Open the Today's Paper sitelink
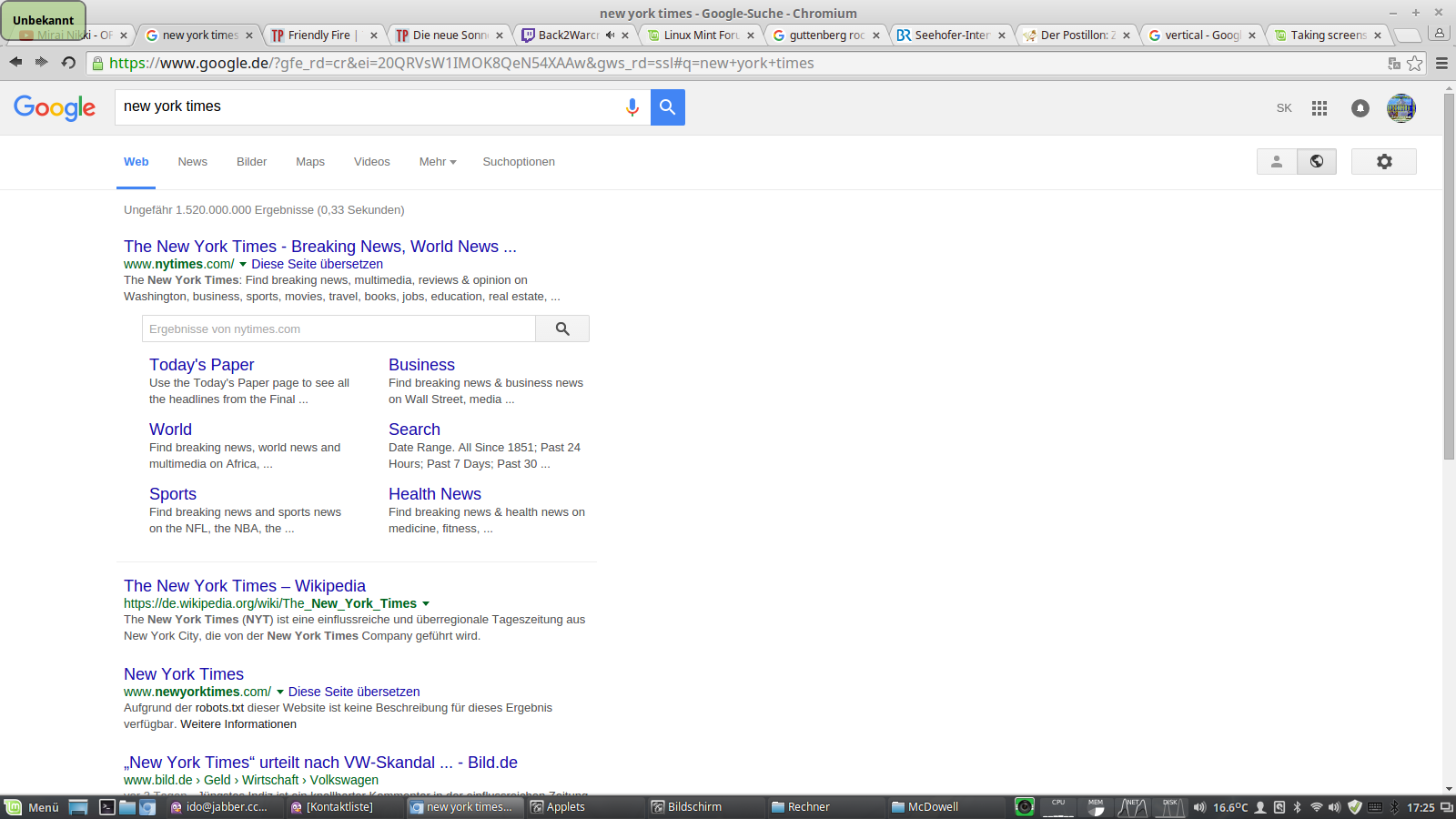This screenshot has height=819, width=1456. pyautogui.click(x=201, y=365)
